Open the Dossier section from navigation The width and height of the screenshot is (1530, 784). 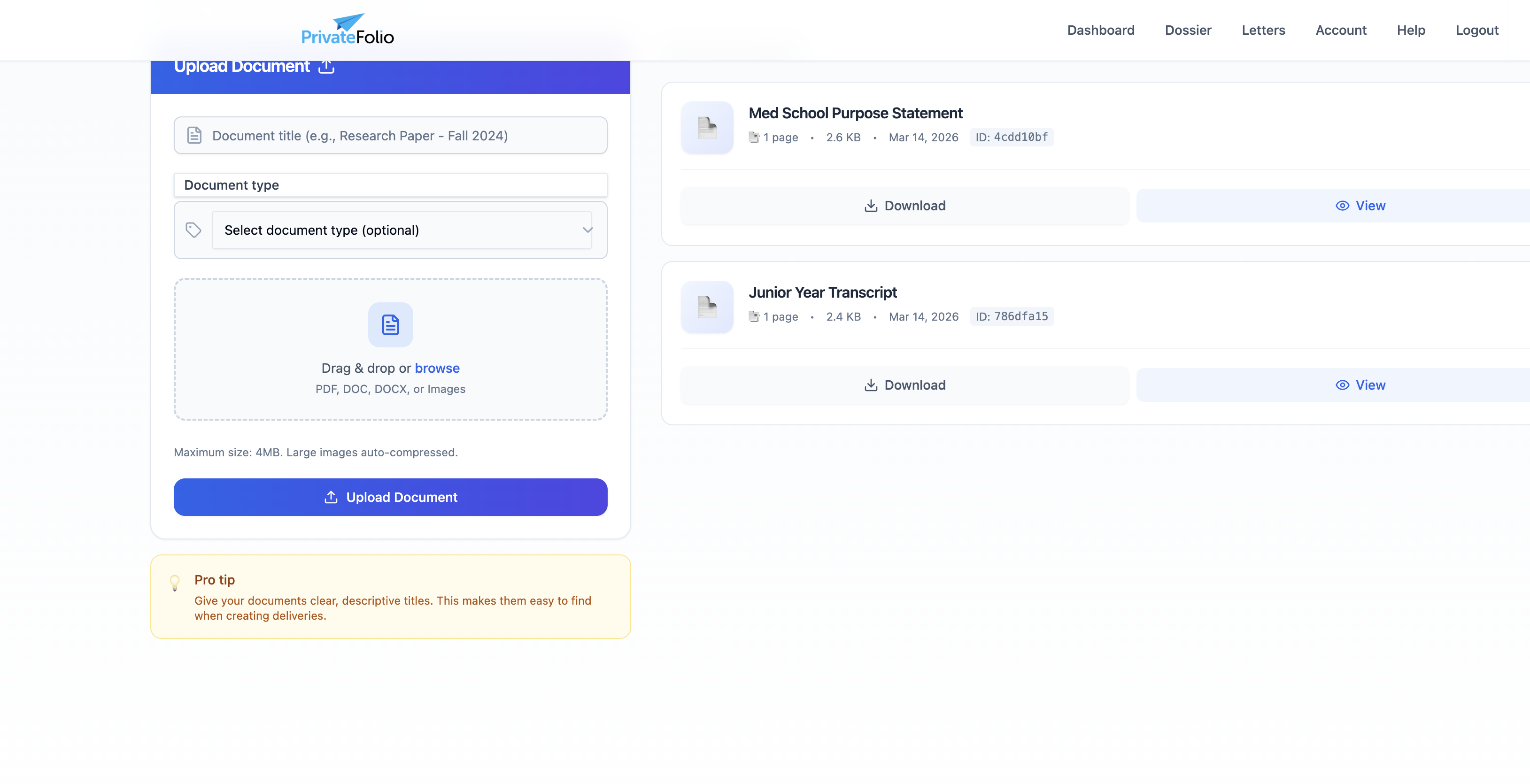pyautogui.click(x=1188, y=30)
